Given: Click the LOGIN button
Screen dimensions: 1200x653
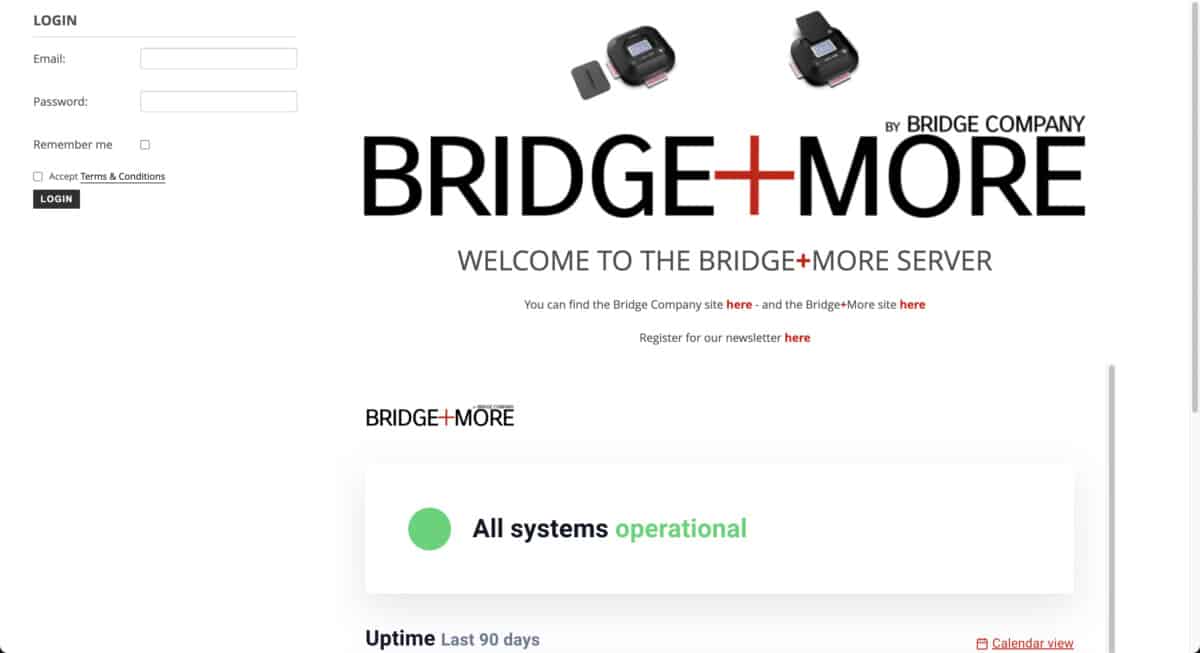Looking at the screenshot, I should click(56, 199).
